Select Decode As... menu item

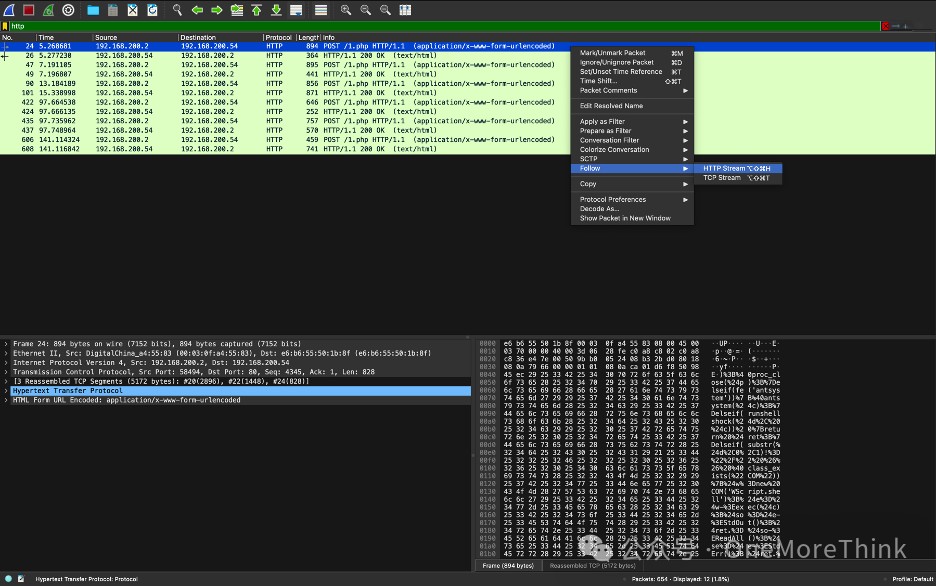click(632, 209)
